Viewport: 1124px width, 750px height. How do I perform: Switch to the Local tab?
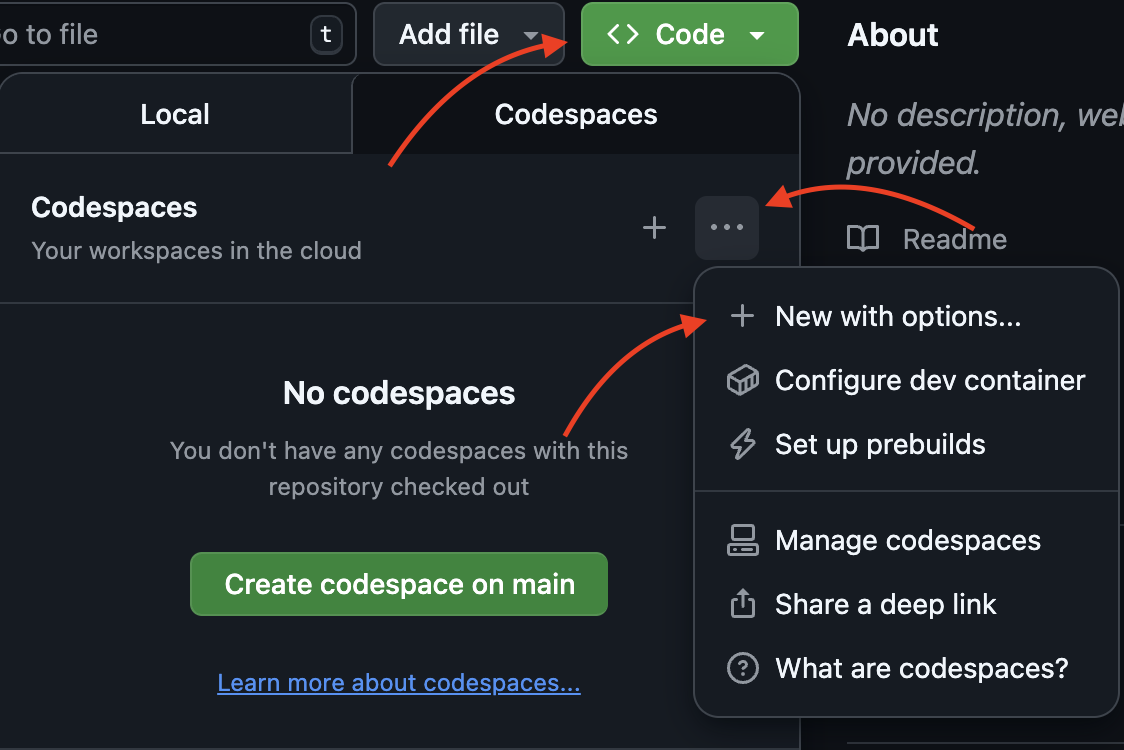(x=175, y=113)
